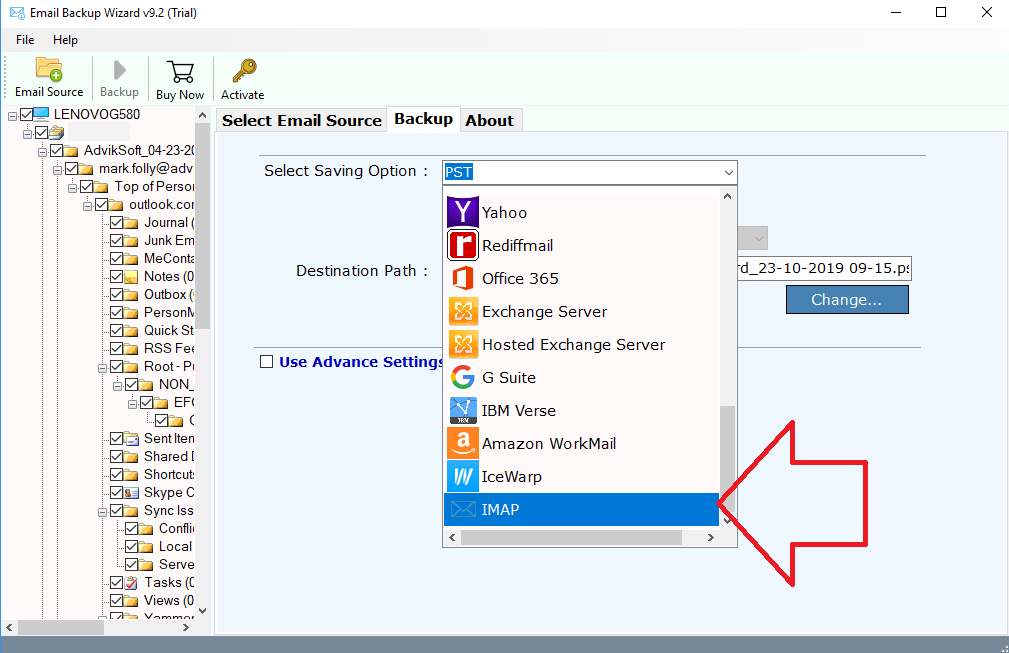Uncheck the Journal folder checkbox

tap(116, 223)
